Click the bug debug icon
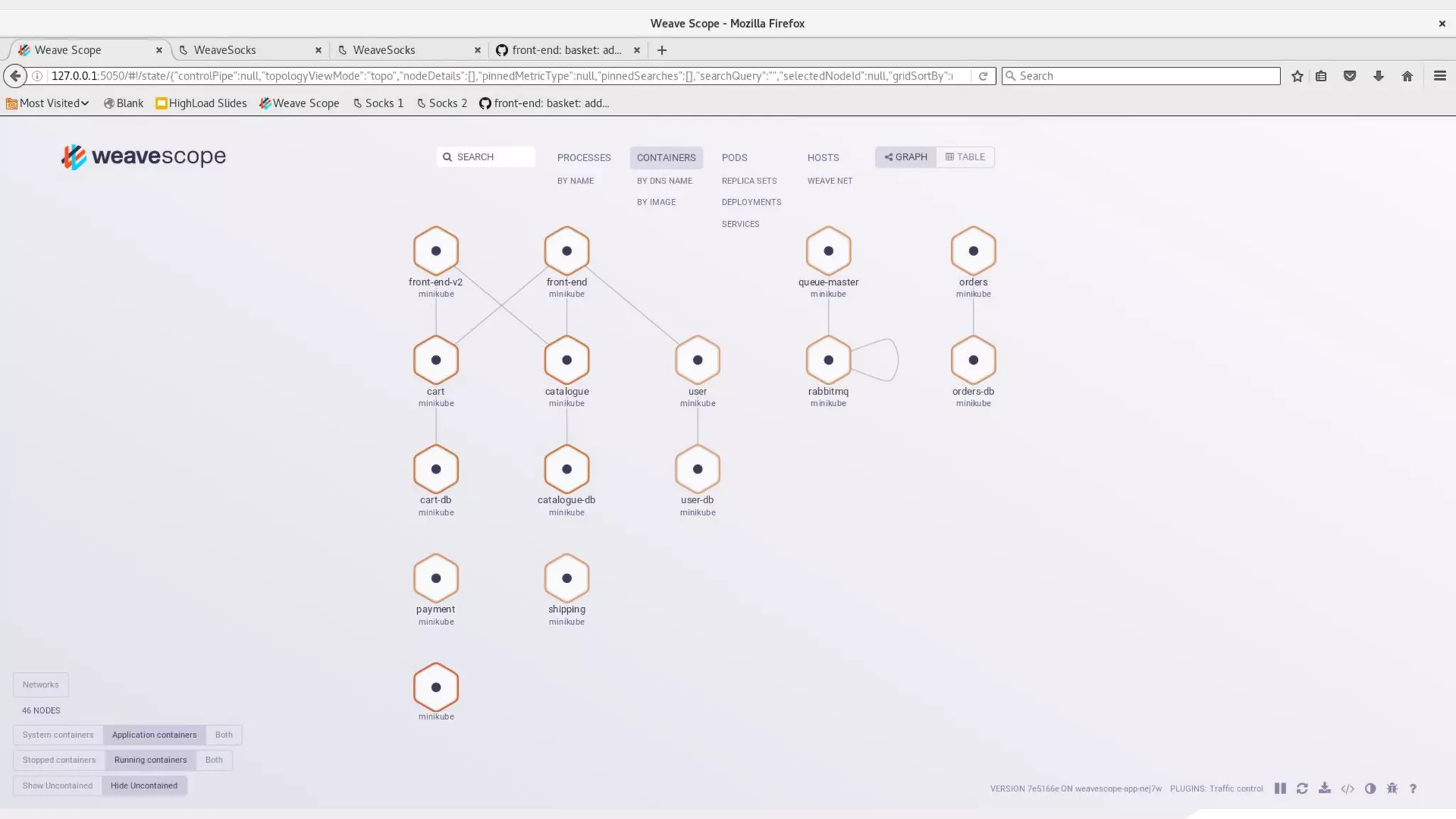 click(1392, 788)
